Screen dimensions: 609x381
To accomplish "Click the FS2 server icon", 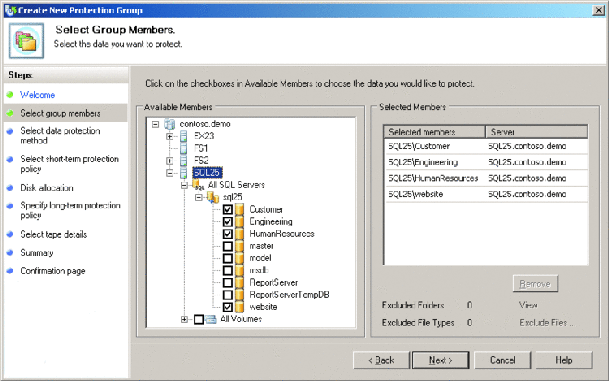I will [184, 160].
